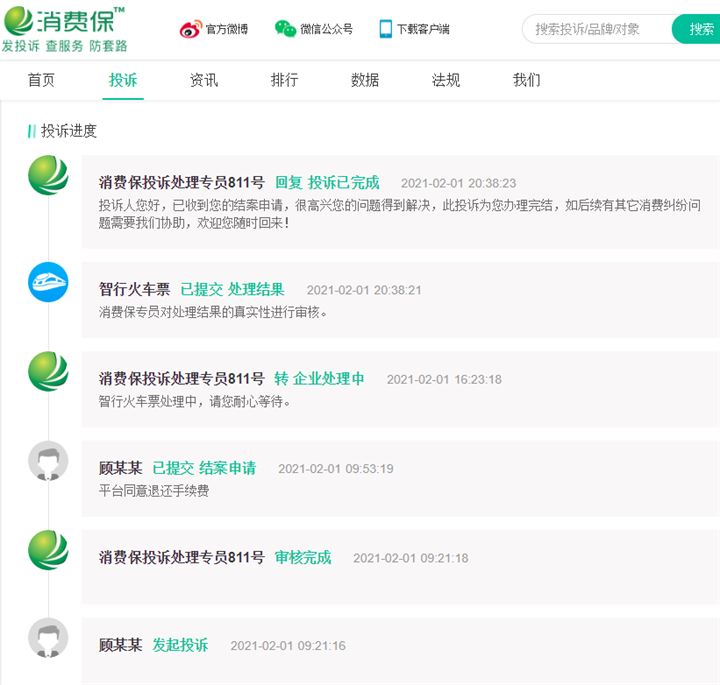720x685 pixels.
Task: Click the text 智行火车票处理中，请您耐心等待
Action: [x=195, y=402]
